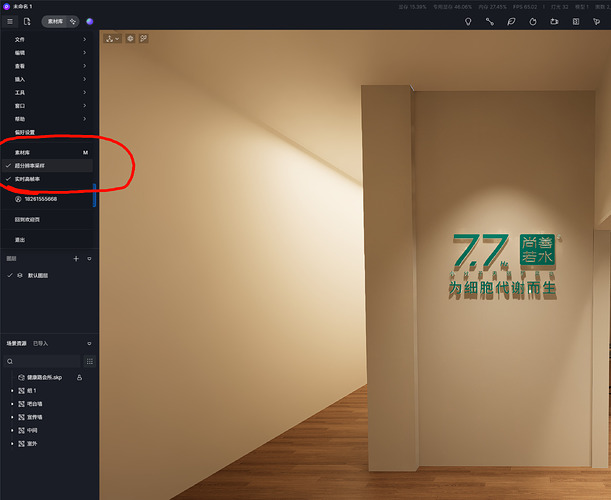This screenshot has height=500, width=611.
Task: Click the camera sync icon in the top toolbar
Action: pos(554,21)
